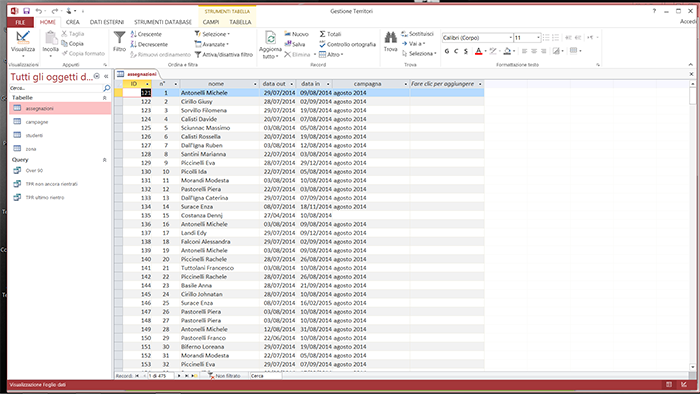This screenshot has width=700, height=394.
Task: Click the record number box 1 di 475
Action: click(x=161, y=376)
